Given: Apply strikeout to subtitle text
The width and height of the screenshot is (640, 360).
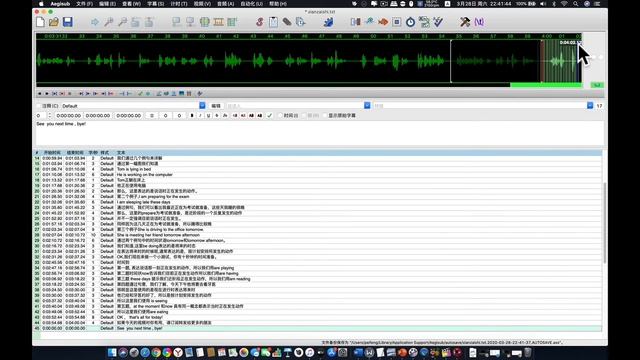Looking at the screenshot, I should coord(217,116).
